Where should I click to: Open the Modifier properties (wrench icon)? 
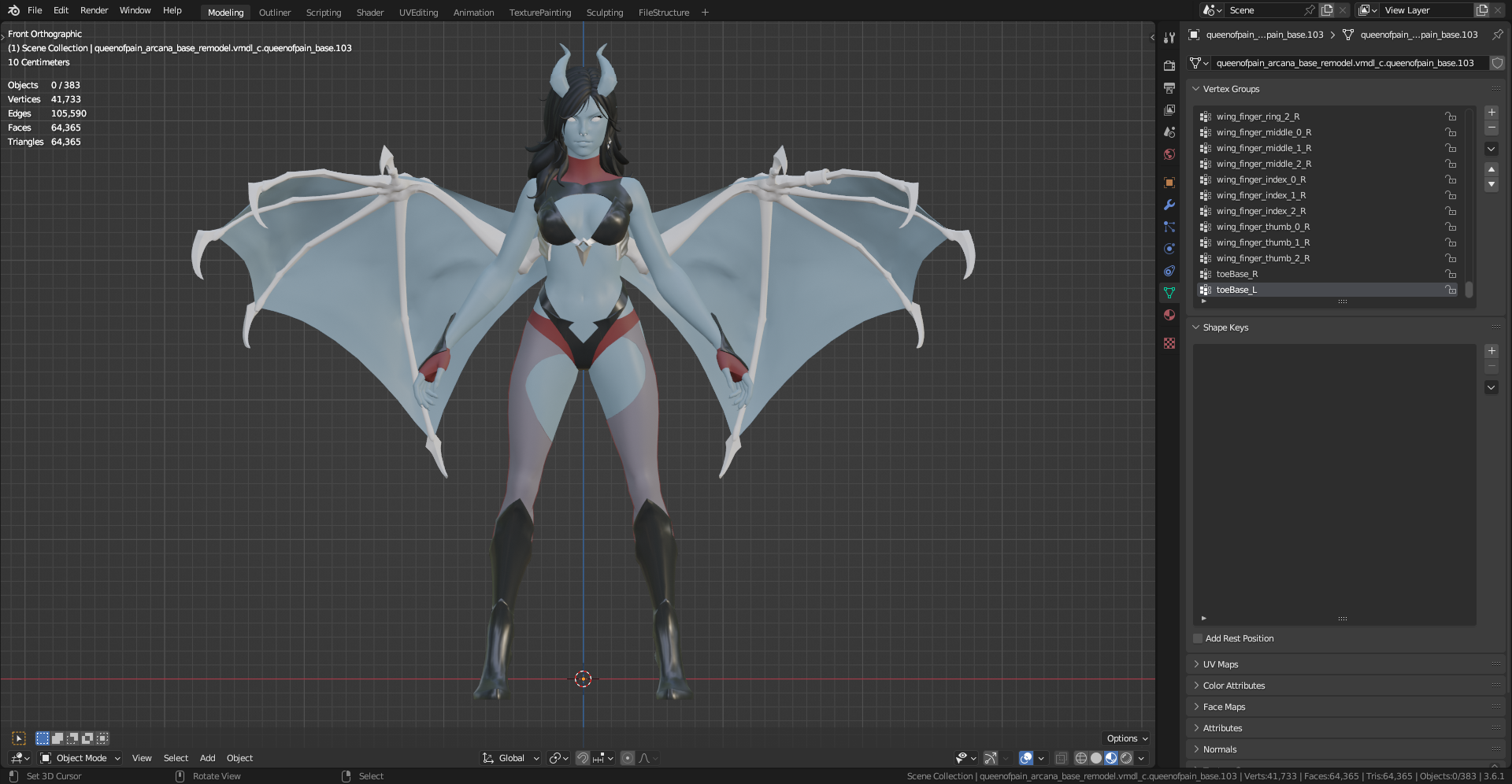coord(1169,205)
